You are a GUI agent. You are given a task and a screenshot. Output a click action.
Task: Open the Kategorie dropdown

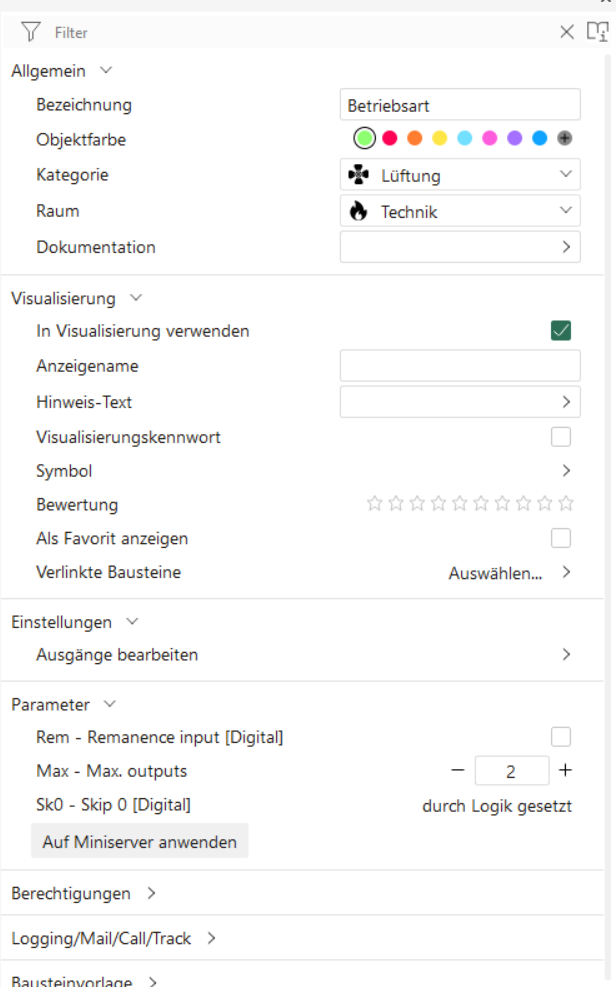pyautogui.click(x=565, y=174)
